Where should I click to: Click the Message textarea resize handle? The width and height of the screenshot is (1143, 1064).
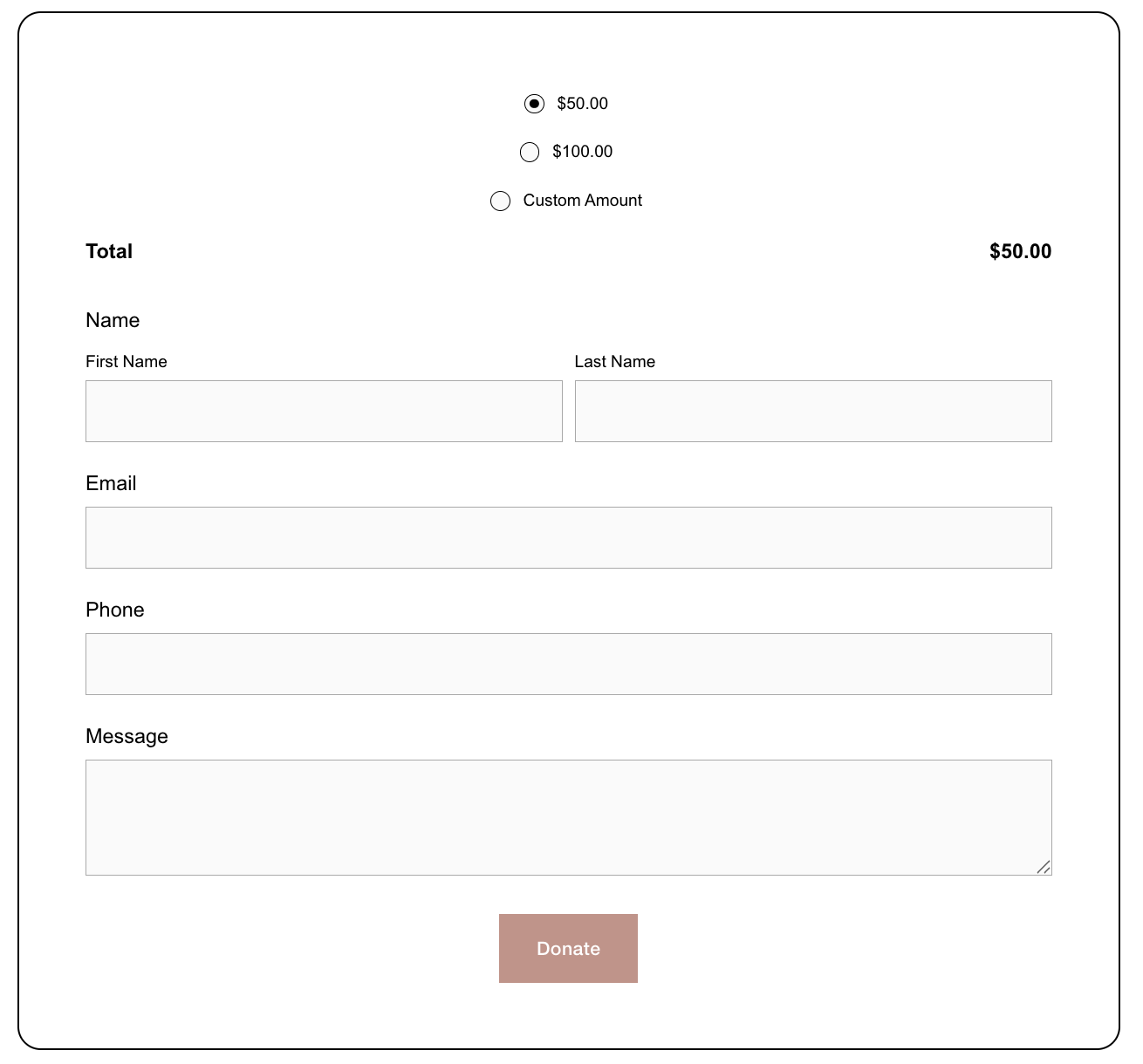pyautogui.click(x=1044, y=868)
